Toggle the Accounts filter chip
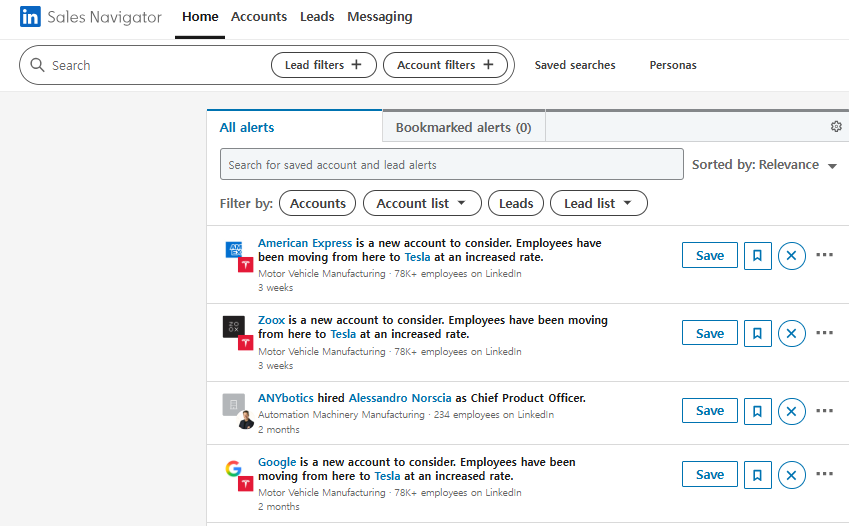Screen dimensions: 849x526 (x=318, y=203)
